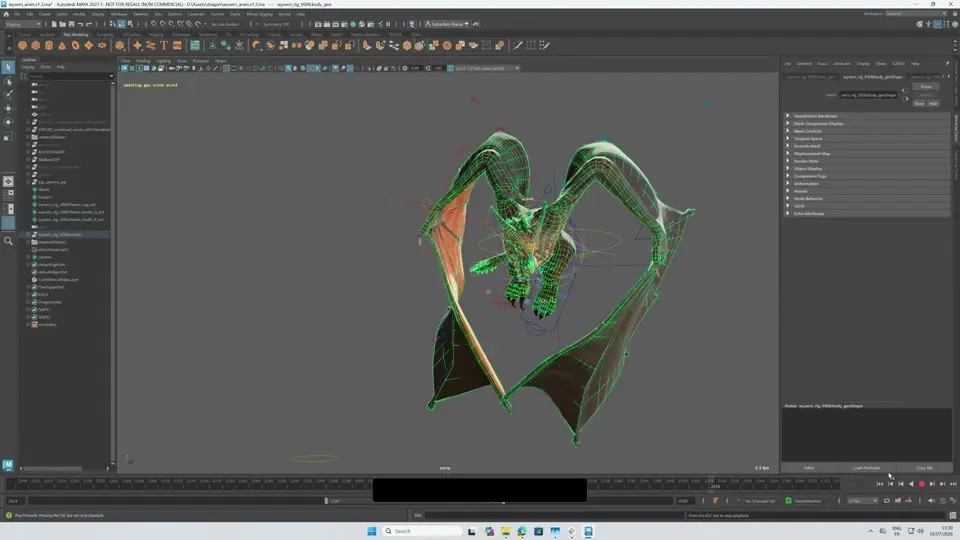Click the mesh name input field

(x=868, y=95)
